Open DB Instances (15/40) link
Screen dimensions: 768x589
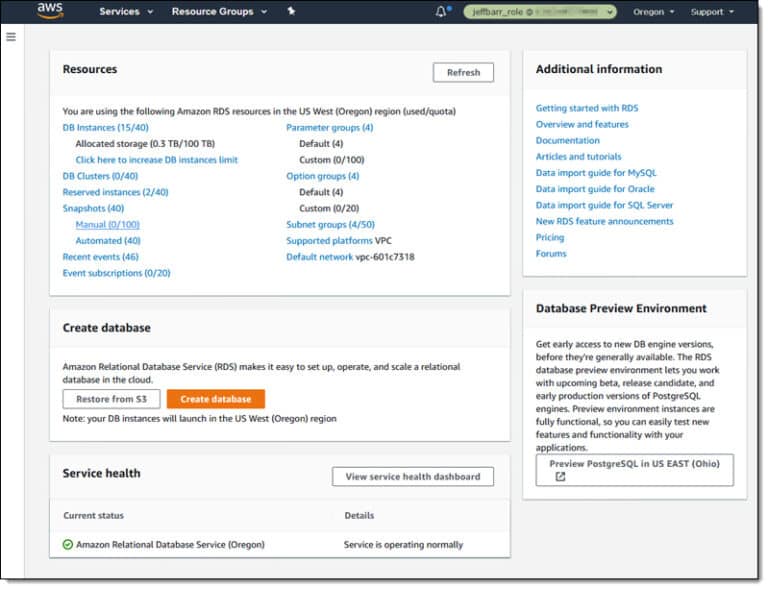pos(105,127)
